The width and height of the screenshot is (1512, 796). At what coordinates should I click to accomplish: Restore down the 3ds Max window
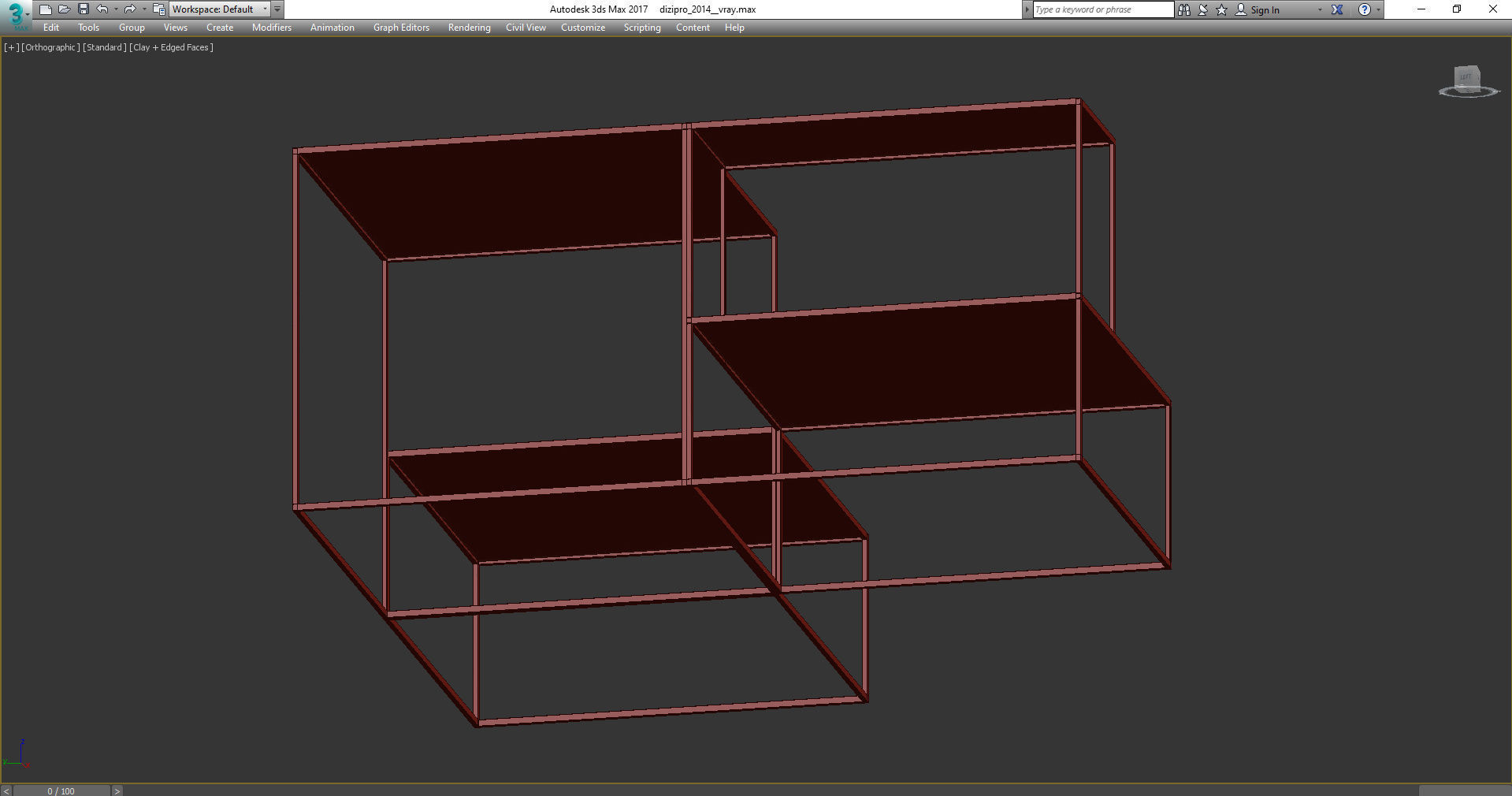[x=1457, y=9]
